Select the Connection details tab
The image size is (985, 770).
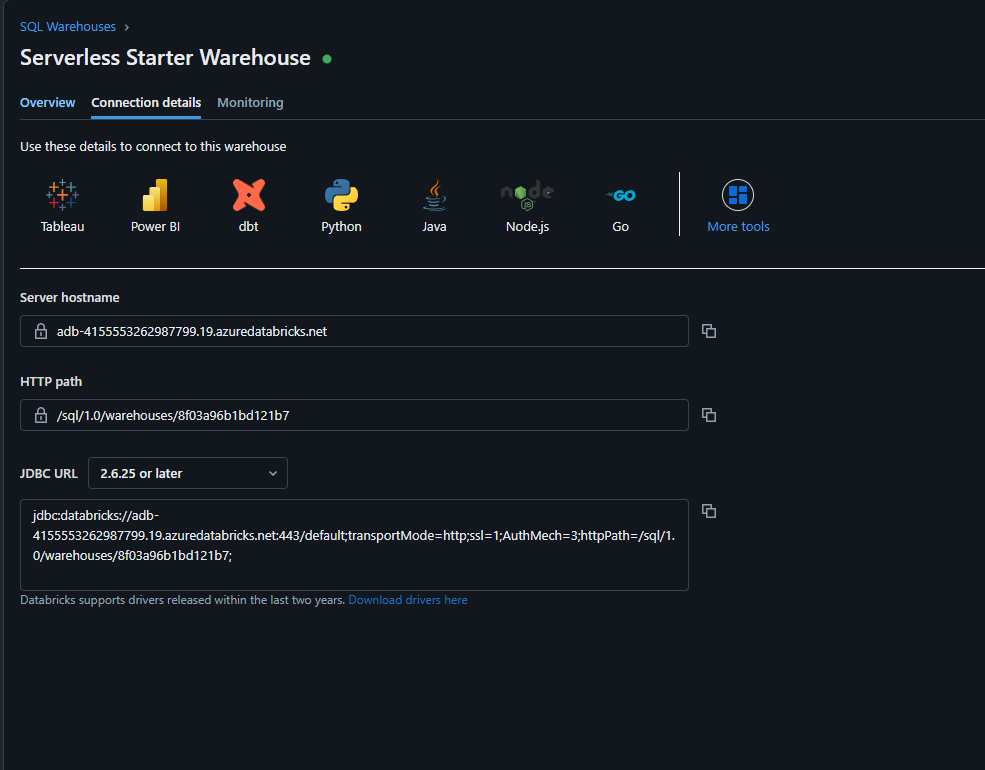146,103
